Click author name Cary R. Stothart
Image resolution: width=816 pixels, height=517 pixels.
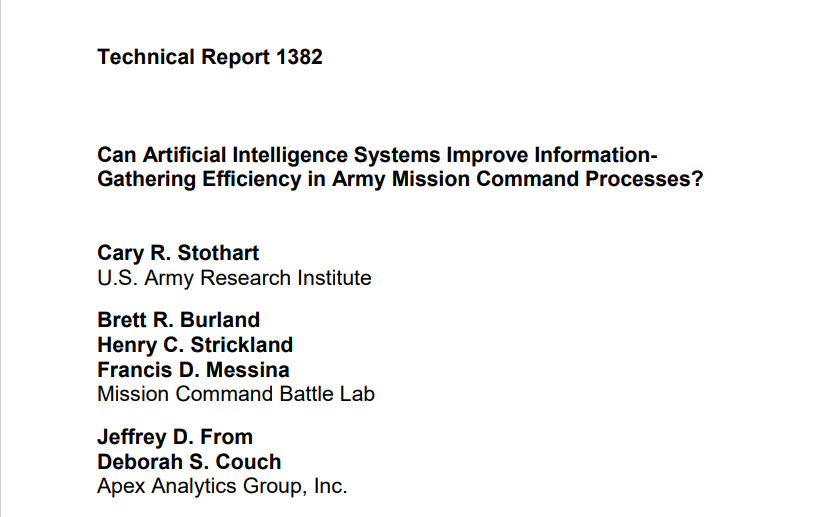pyautogui.click(x=178, y=253)
